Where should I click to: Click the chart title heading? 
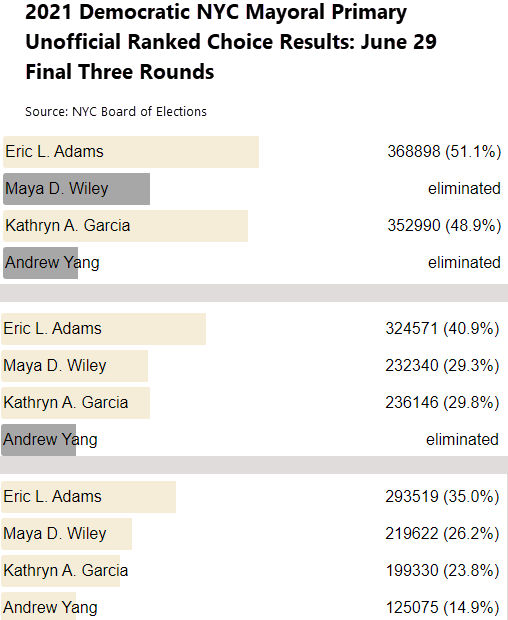pyautogui.click(x=231, y=42)
